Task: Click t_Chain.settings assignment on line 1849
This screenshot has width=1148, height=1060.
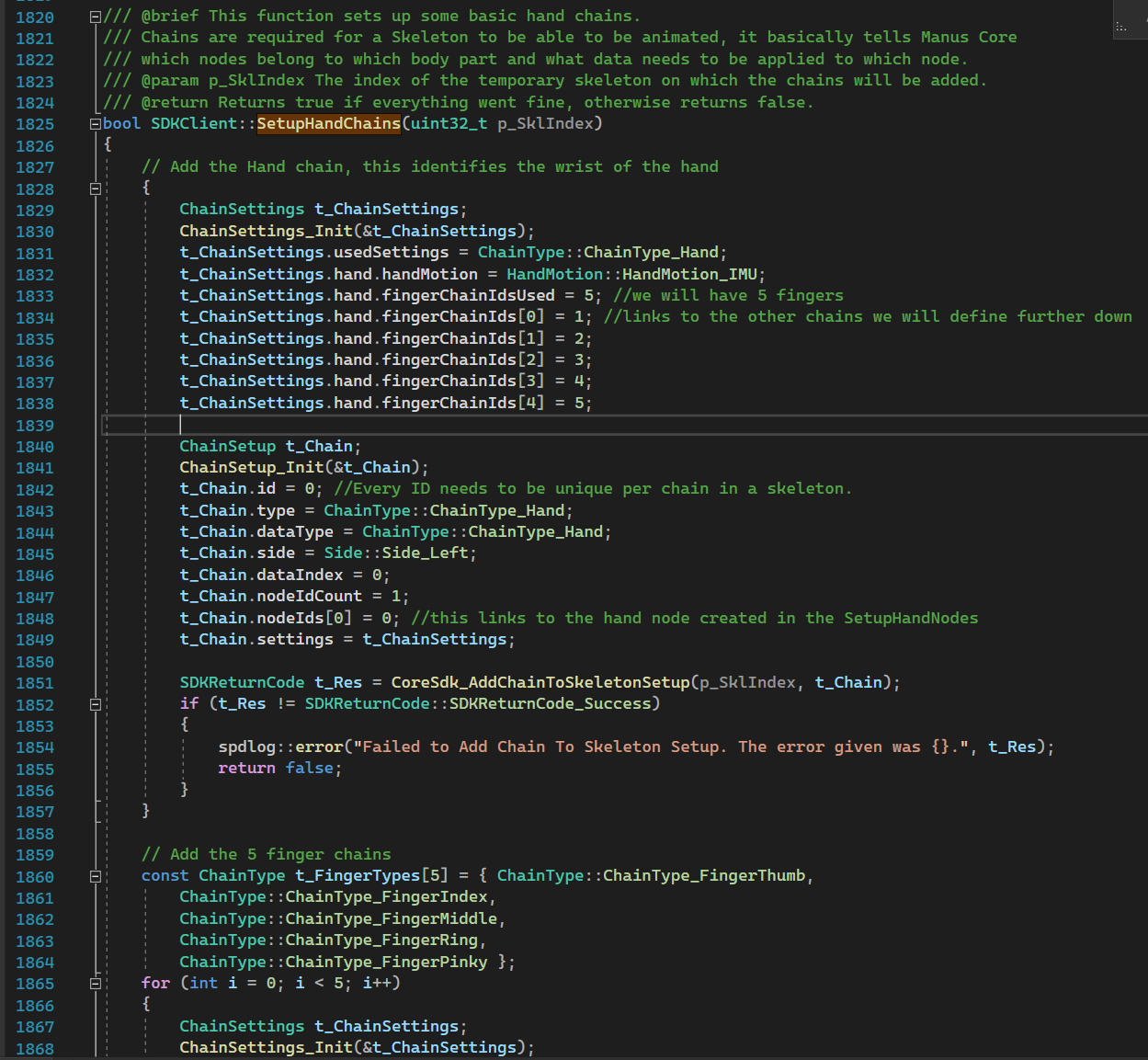Action: 347,639
